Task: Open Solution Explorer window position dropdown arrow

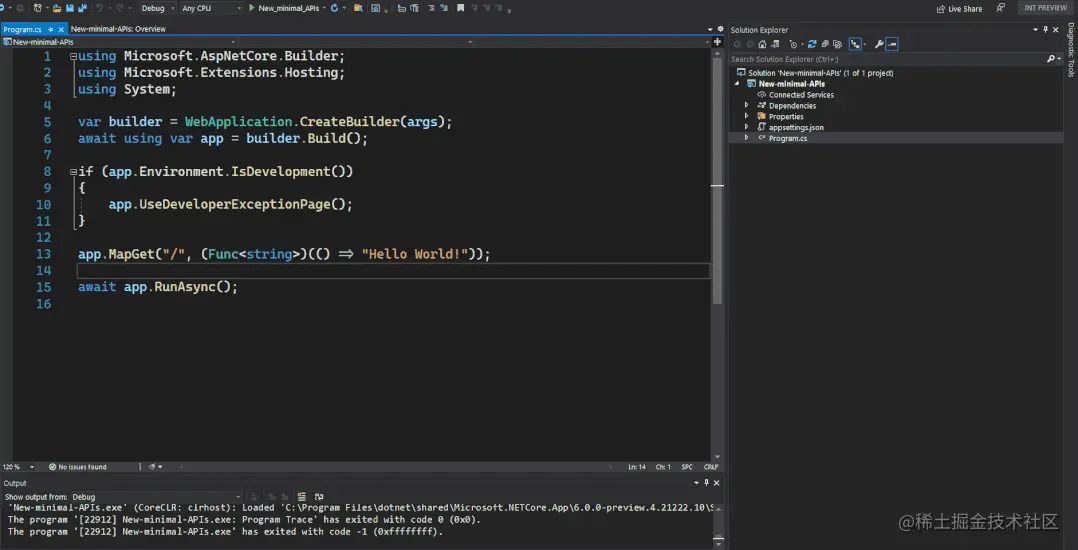Action: (x=1035, y=30)
